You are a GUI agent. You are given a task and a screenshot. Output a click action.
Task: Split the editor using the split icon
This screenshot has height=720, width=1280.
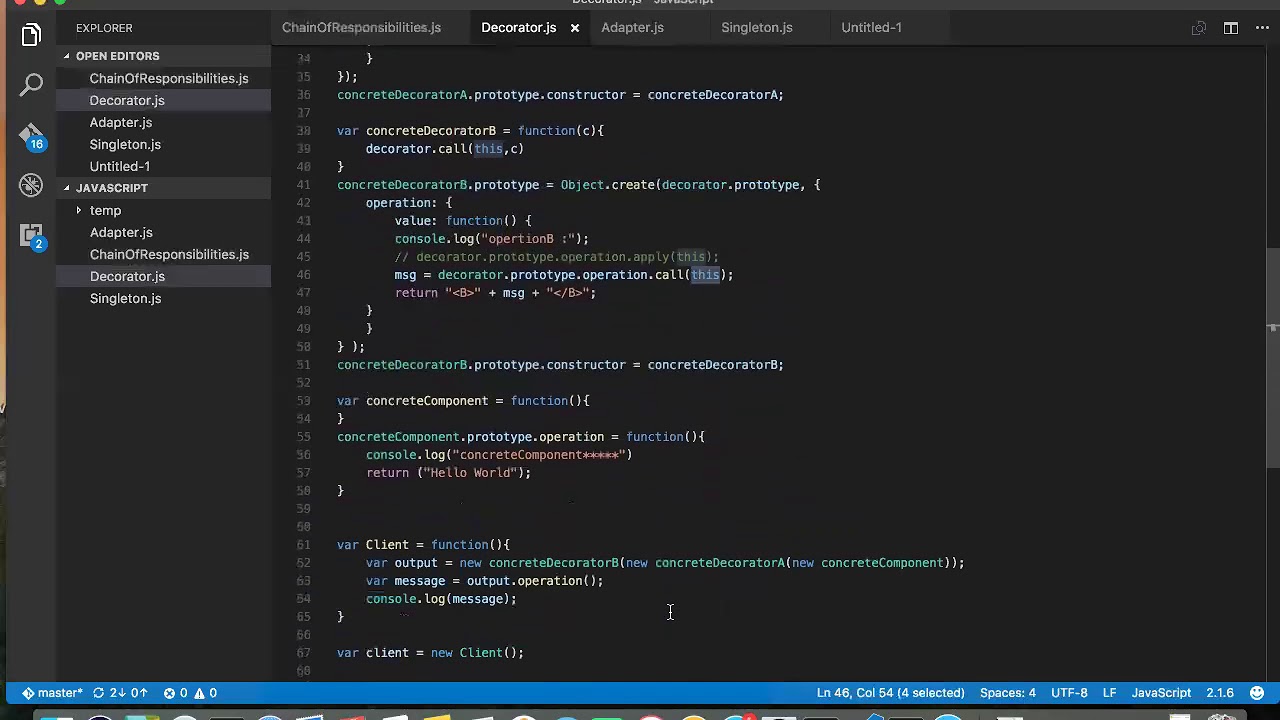click(1231, 28)
